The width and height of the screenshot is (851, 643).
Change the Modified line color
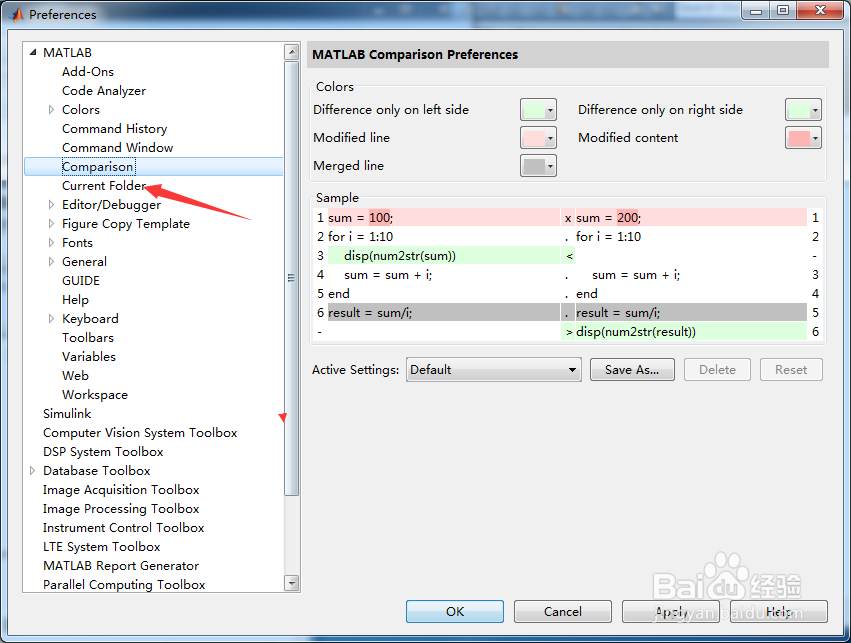tap(538, 138)
